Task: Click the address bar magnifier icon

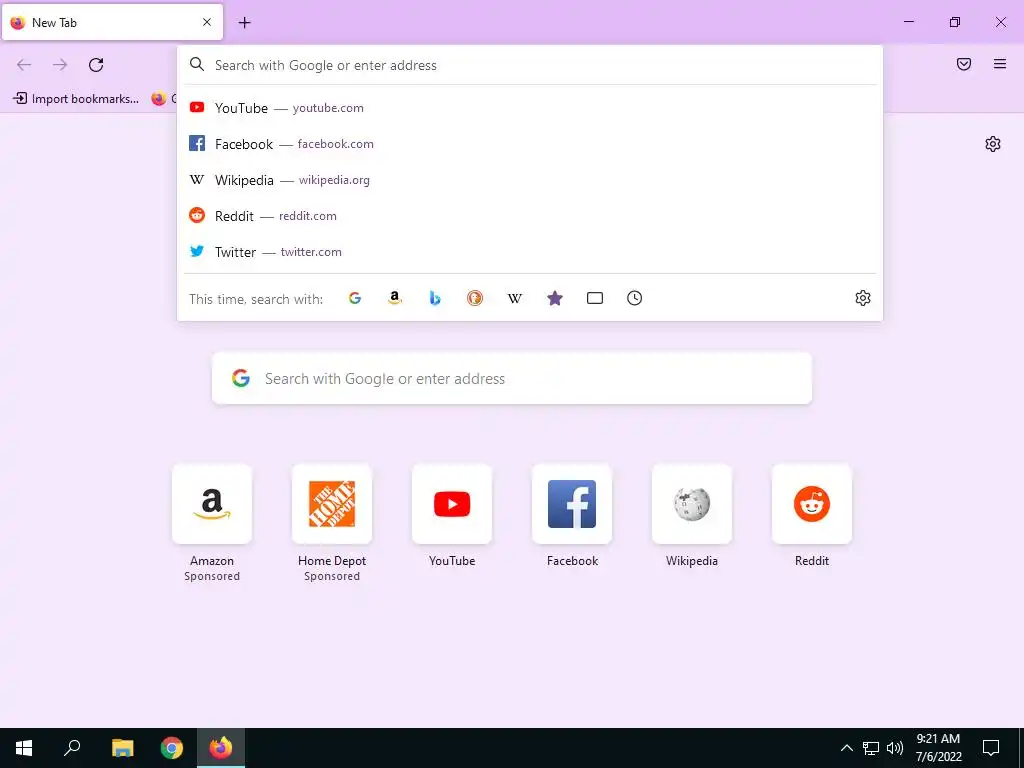Action: (x=197, y=65)
